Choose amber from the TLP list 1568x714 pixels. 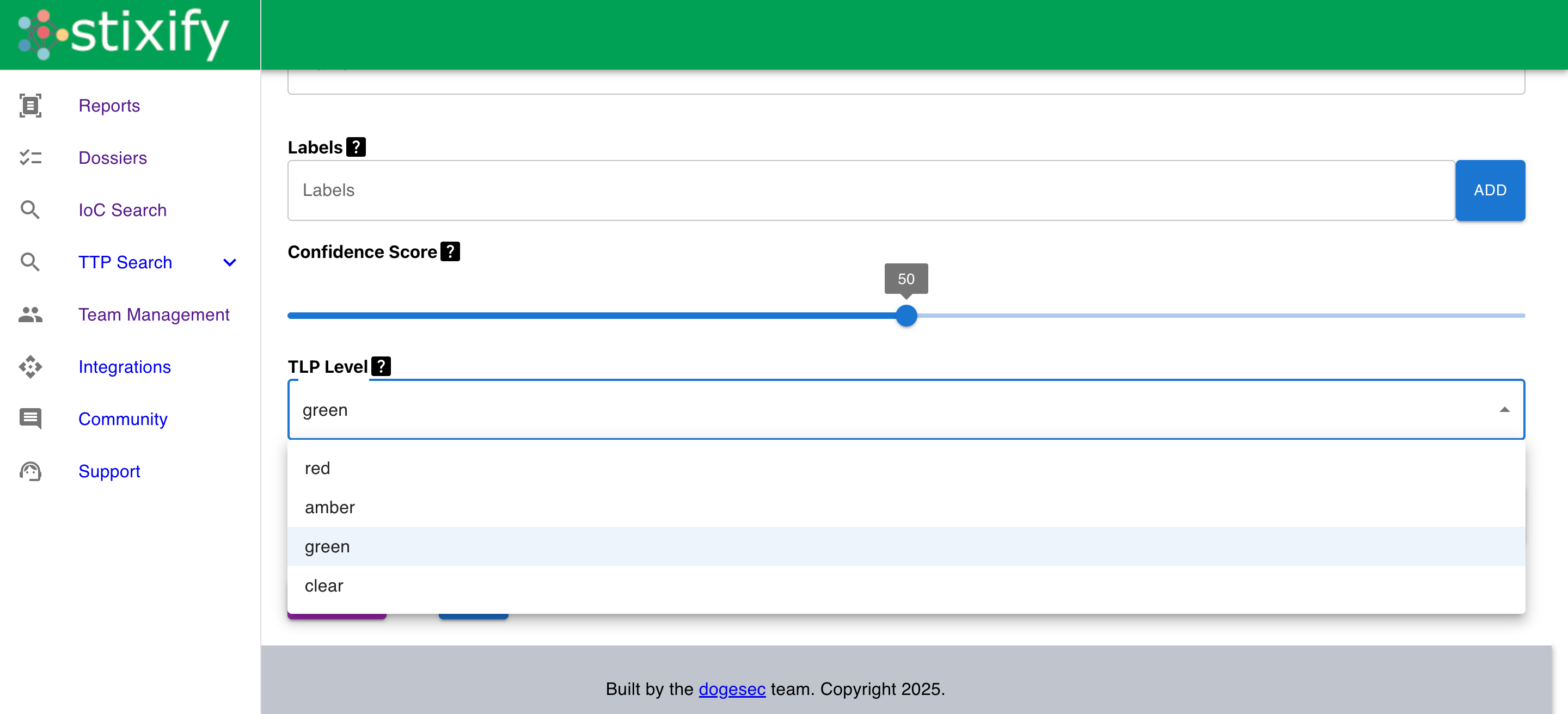pos(329,507)
